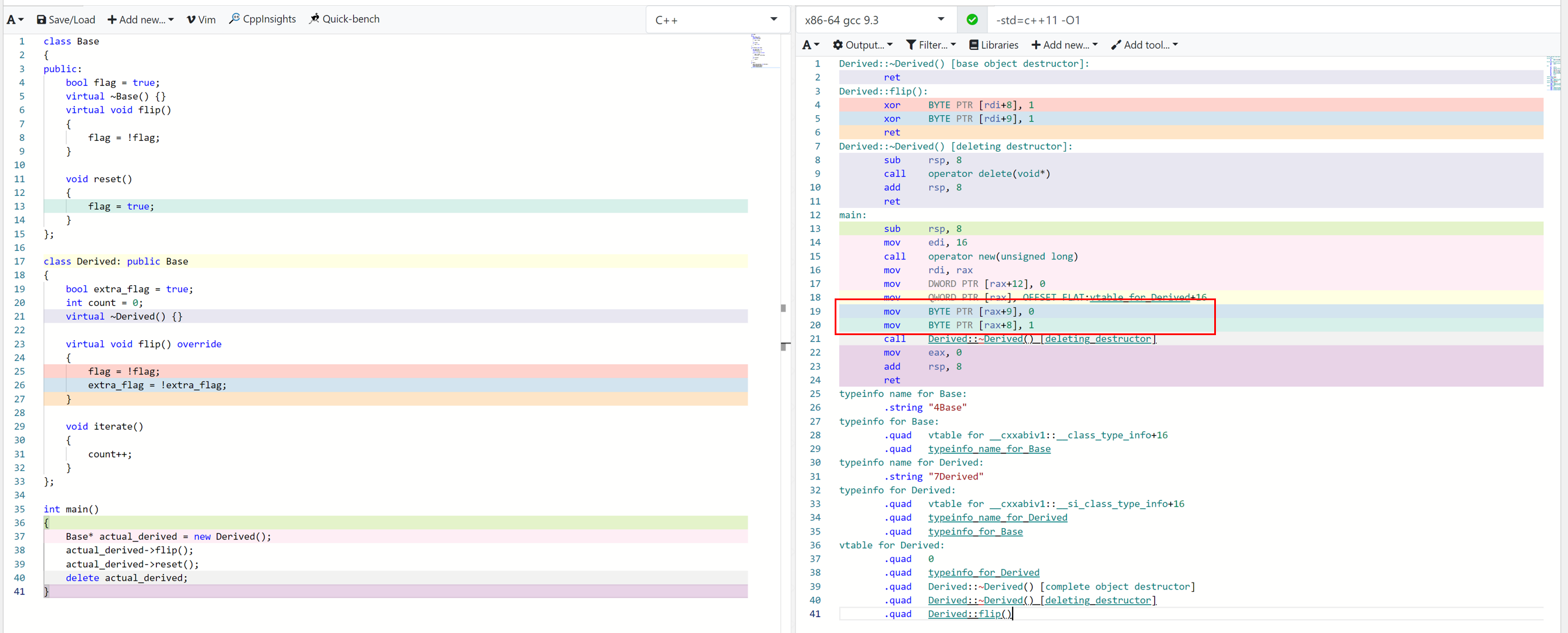Open CppInsights for this code
Screen dimensions: 1568x633
click(262, 19)
